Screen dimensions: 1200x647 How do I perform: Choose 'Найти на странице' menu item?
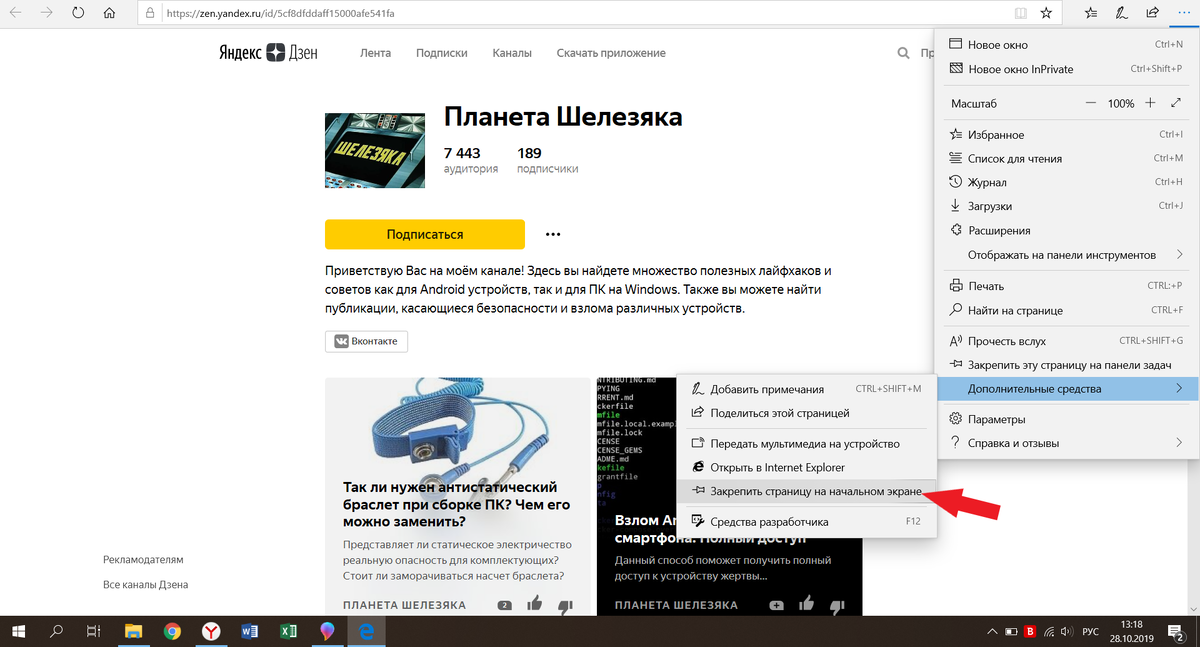1066,310
